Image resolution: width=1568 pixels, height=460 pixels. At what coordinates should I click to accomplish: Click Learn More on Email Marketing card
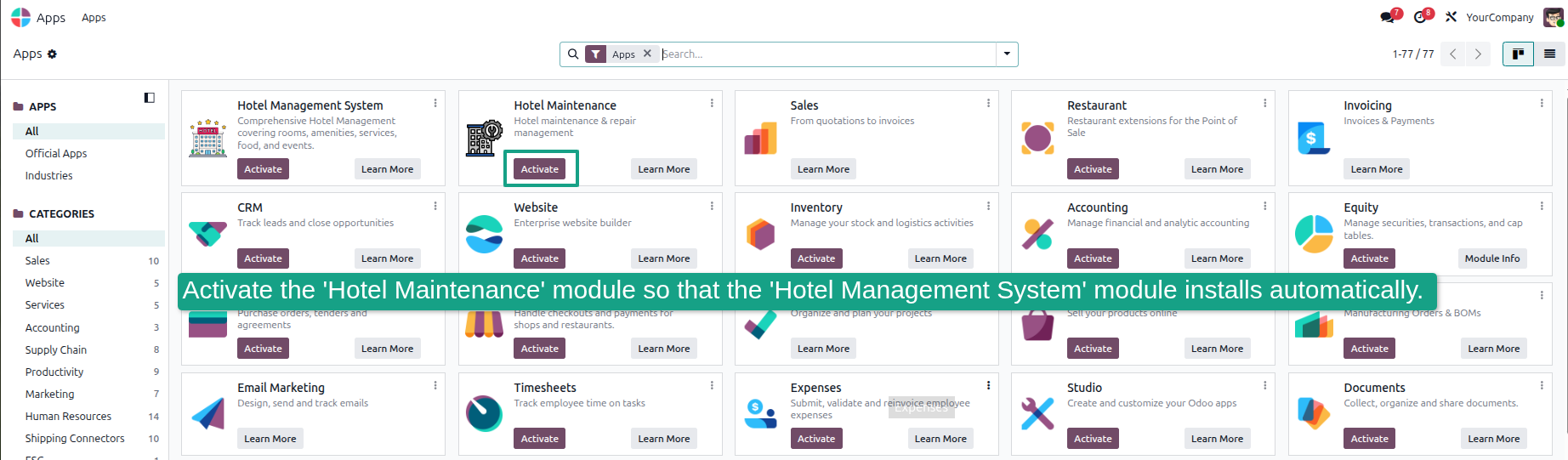270,439
